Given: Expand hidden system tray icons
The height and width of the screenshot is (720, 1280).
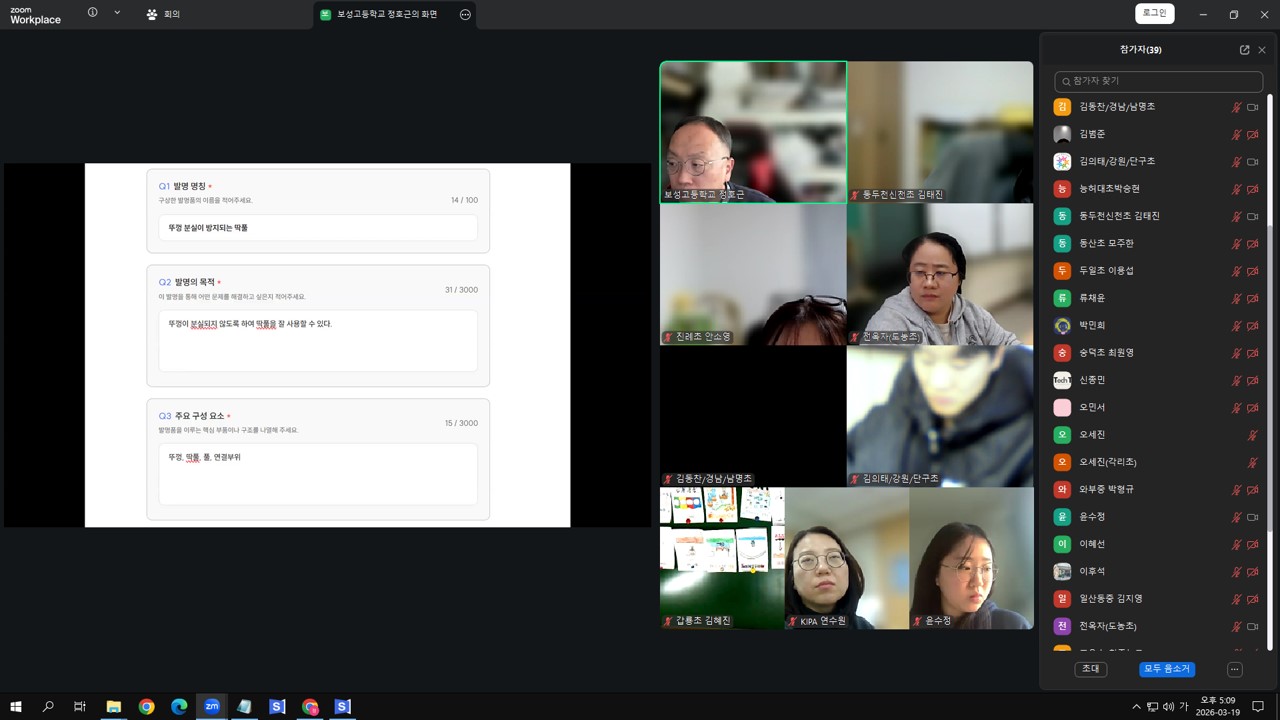Looking at the screenshot, I should pyautogui.click(x=1136, y=707).
